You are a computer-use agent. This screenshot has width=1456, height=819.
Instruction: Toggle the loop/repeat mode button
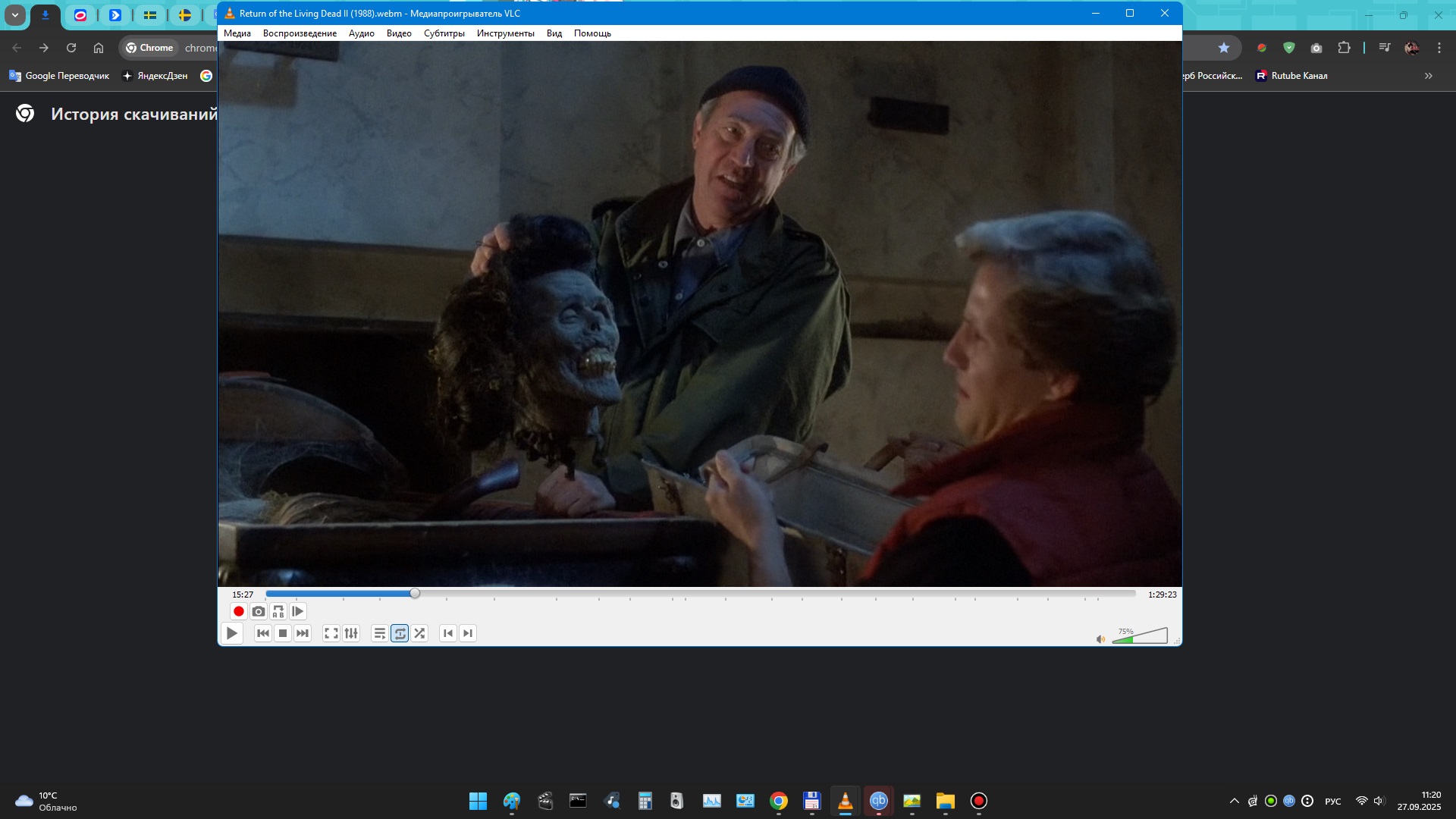coord(400,633)
